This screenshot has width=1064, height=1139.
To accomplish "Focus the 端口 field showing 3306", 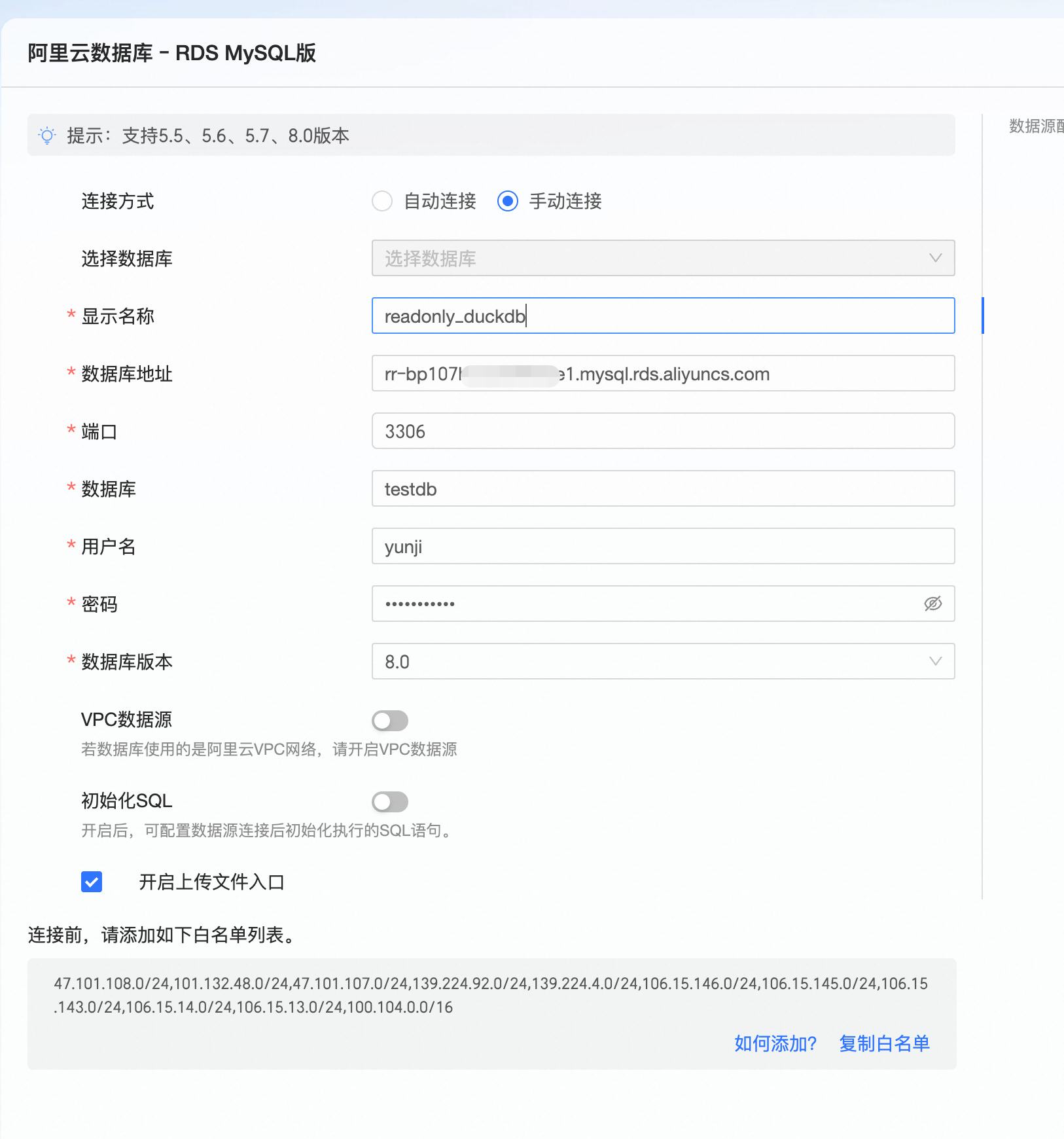I will click(x=663, y=431).
